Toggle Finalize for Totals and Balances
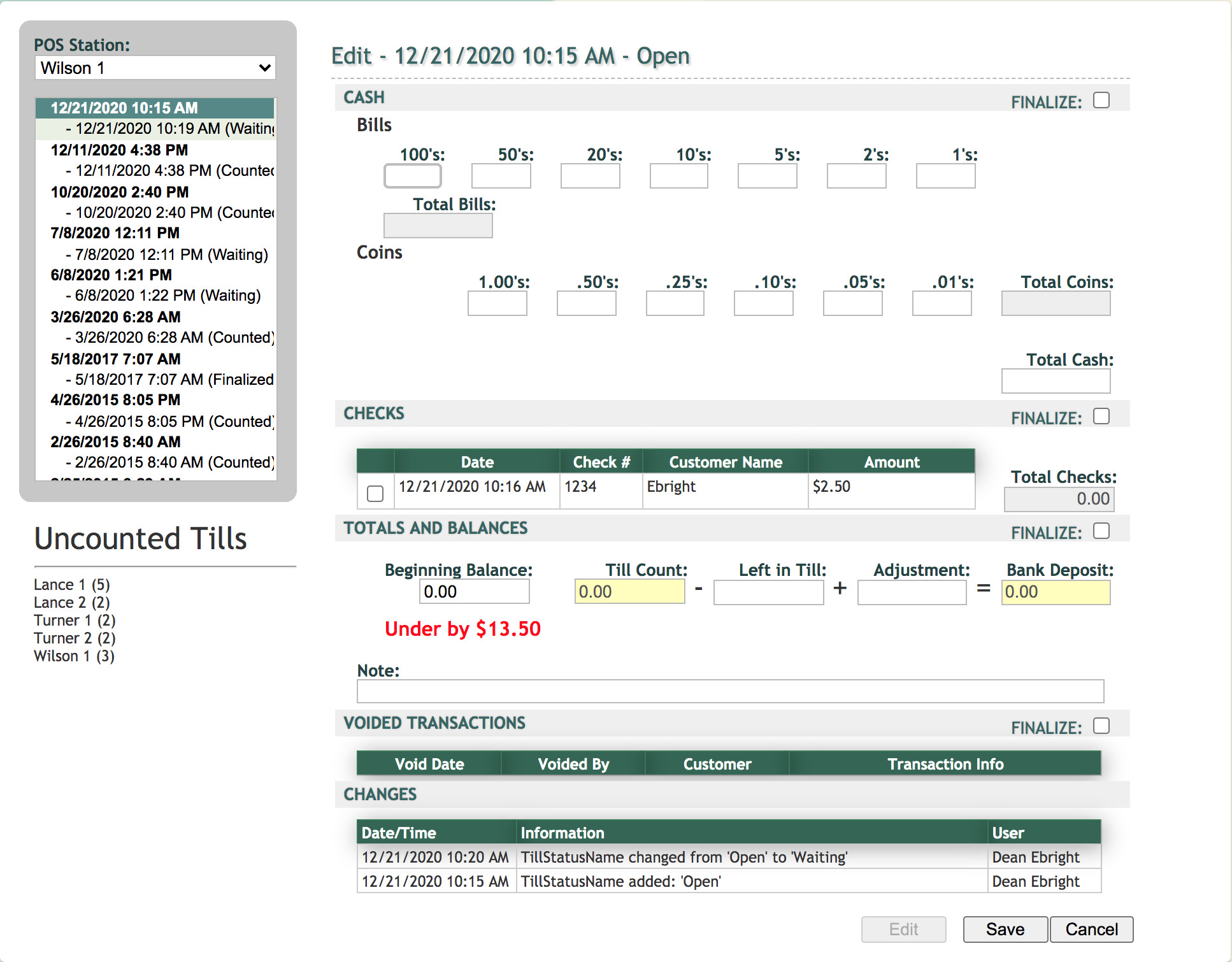The height and width of the screenshot is (962, 1232). click(x=1101, y=531)
